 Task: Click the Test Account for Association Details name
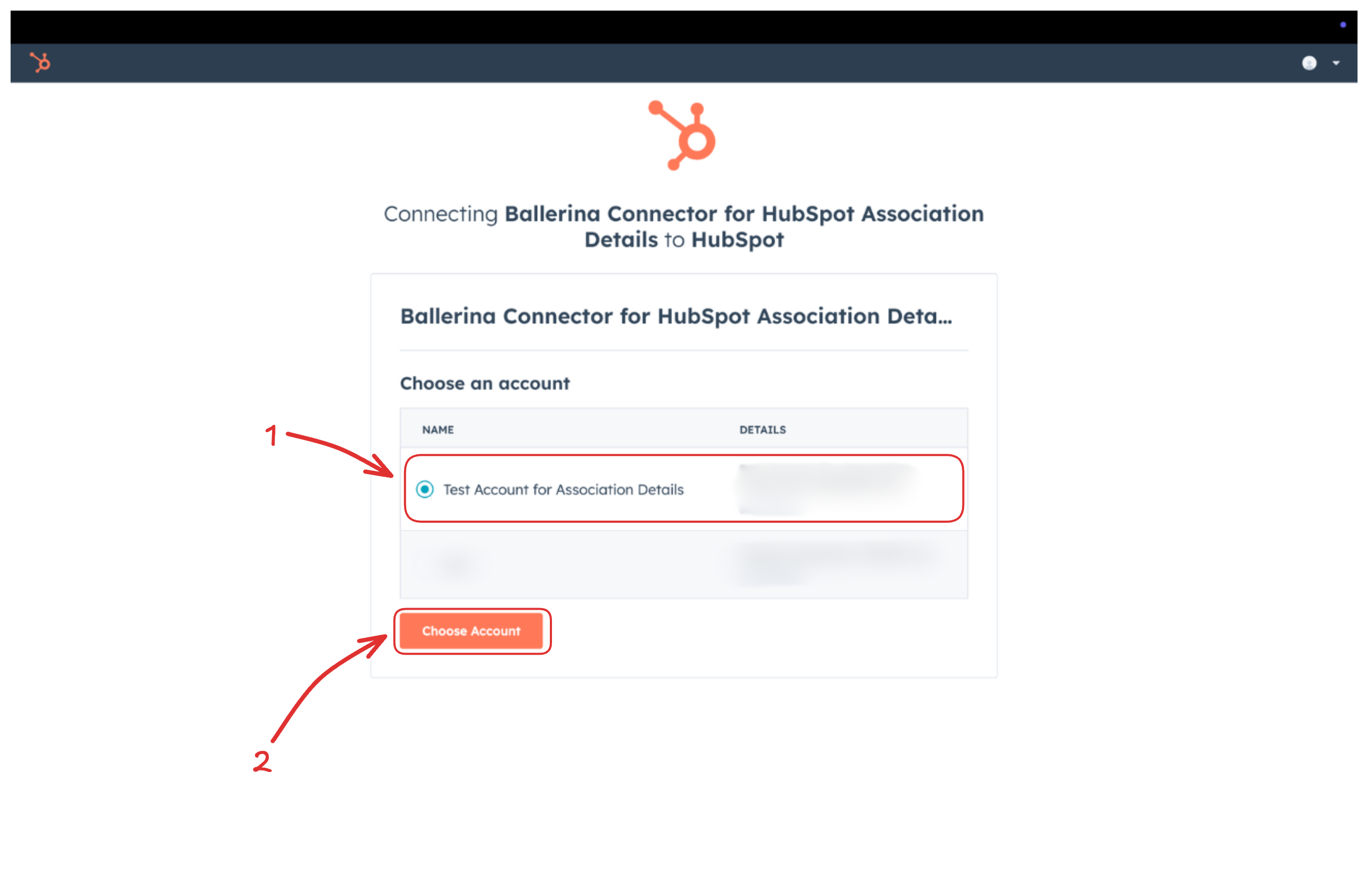(x=563, y=490)
